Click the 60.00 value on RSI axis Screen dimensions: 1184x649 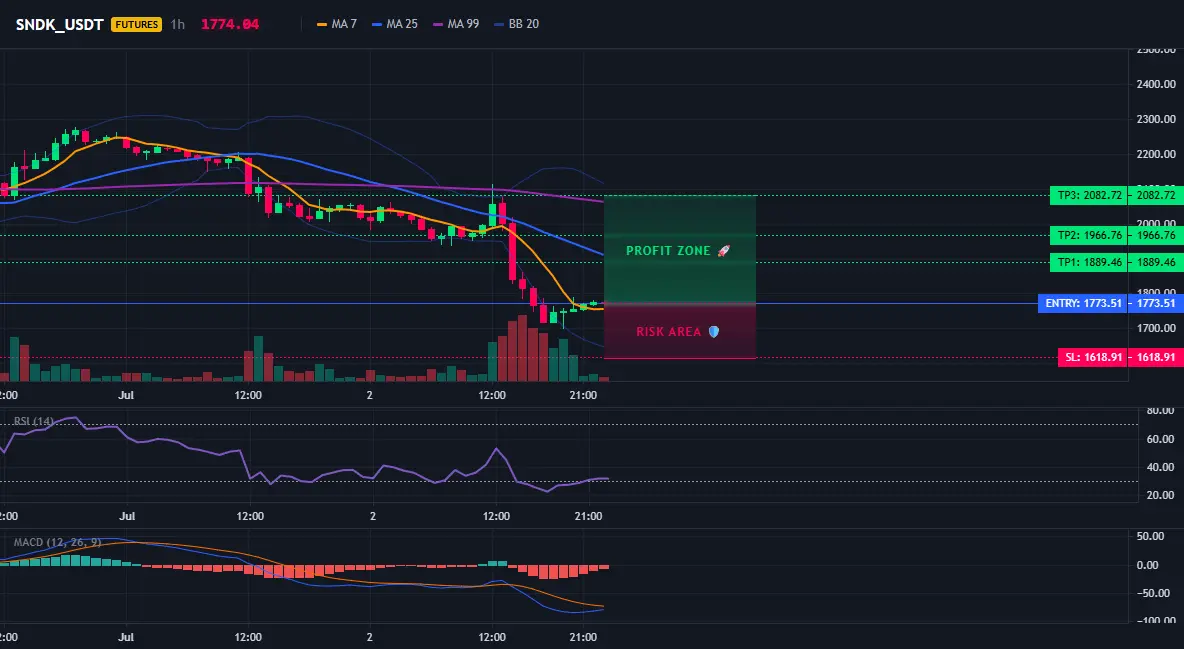(1161, 439)
